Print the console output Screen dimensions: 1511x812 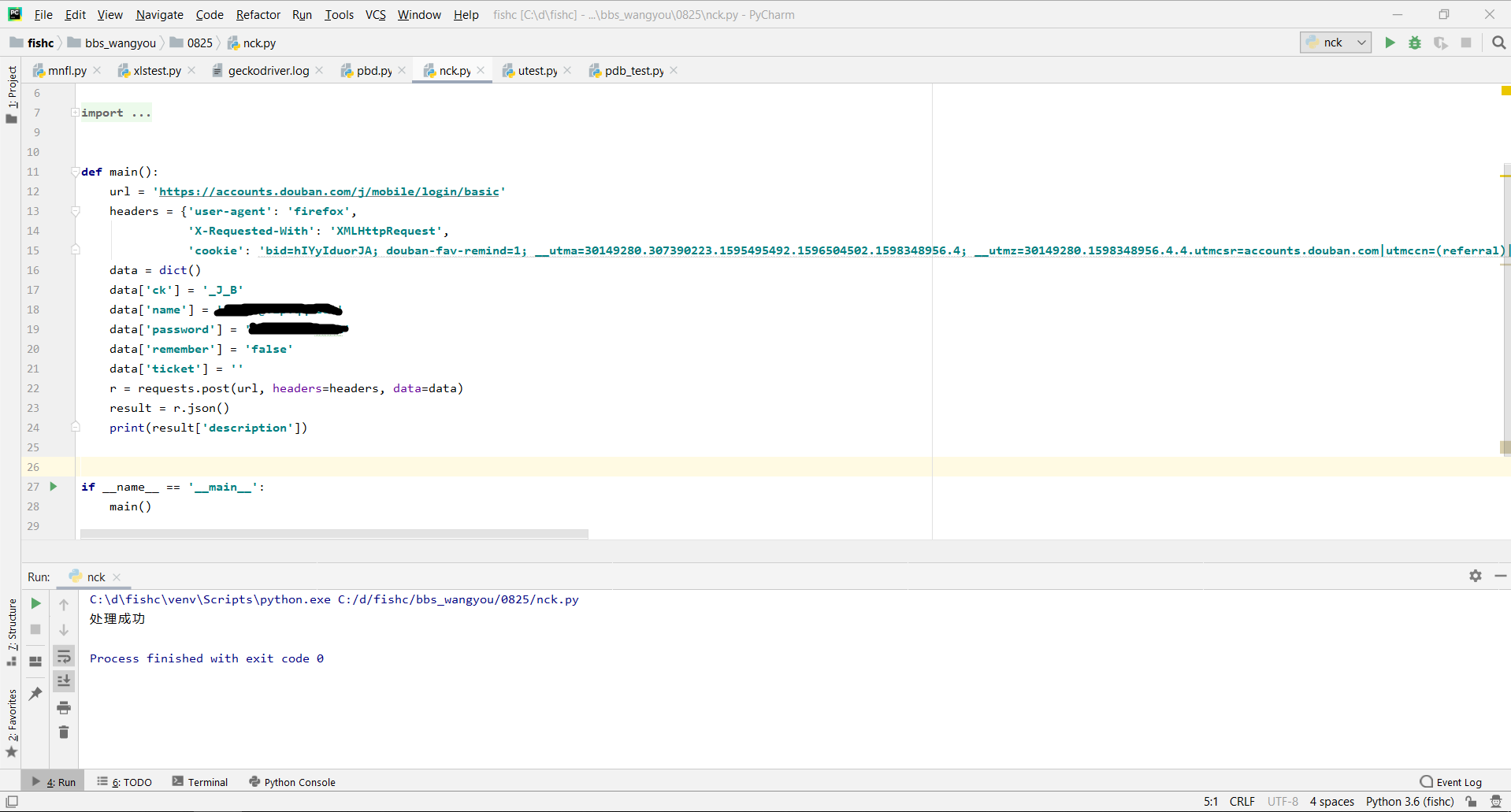[x=64, y=707]
